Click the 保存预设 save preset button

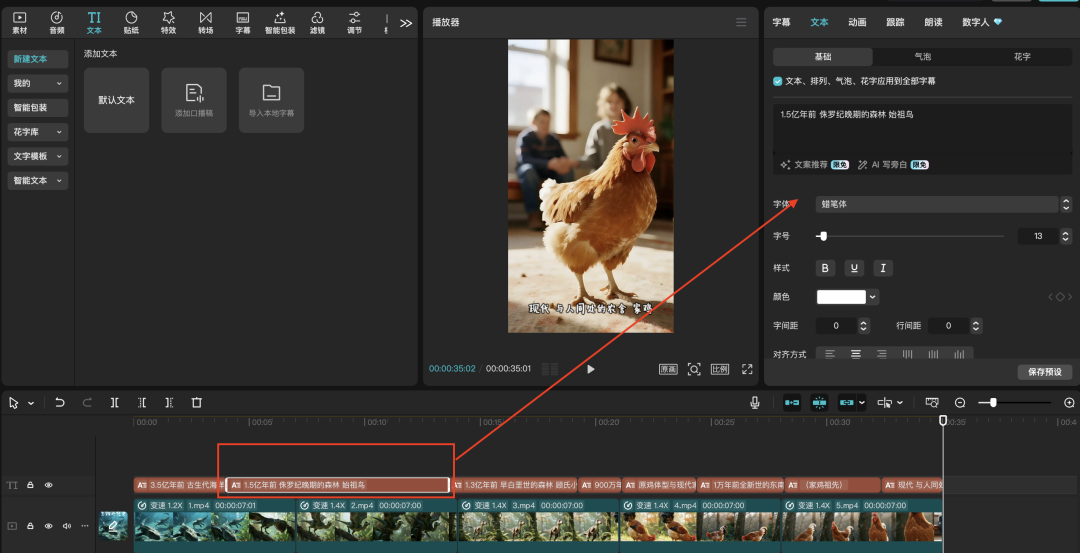(x=1044, y=372)
